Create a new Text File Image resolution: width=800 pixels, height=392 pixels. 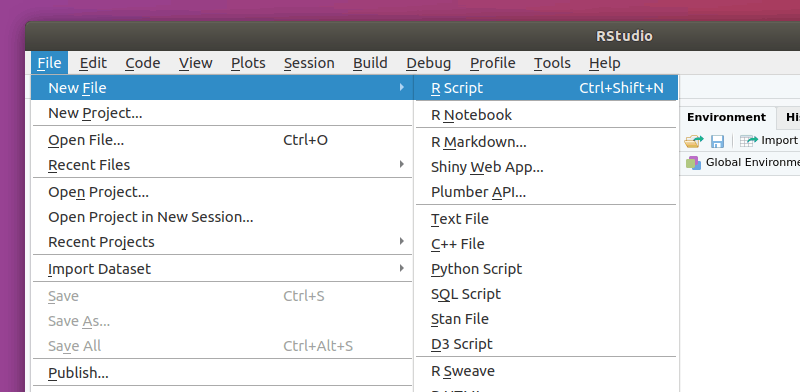pyautogui.click(x=546, y=219)
